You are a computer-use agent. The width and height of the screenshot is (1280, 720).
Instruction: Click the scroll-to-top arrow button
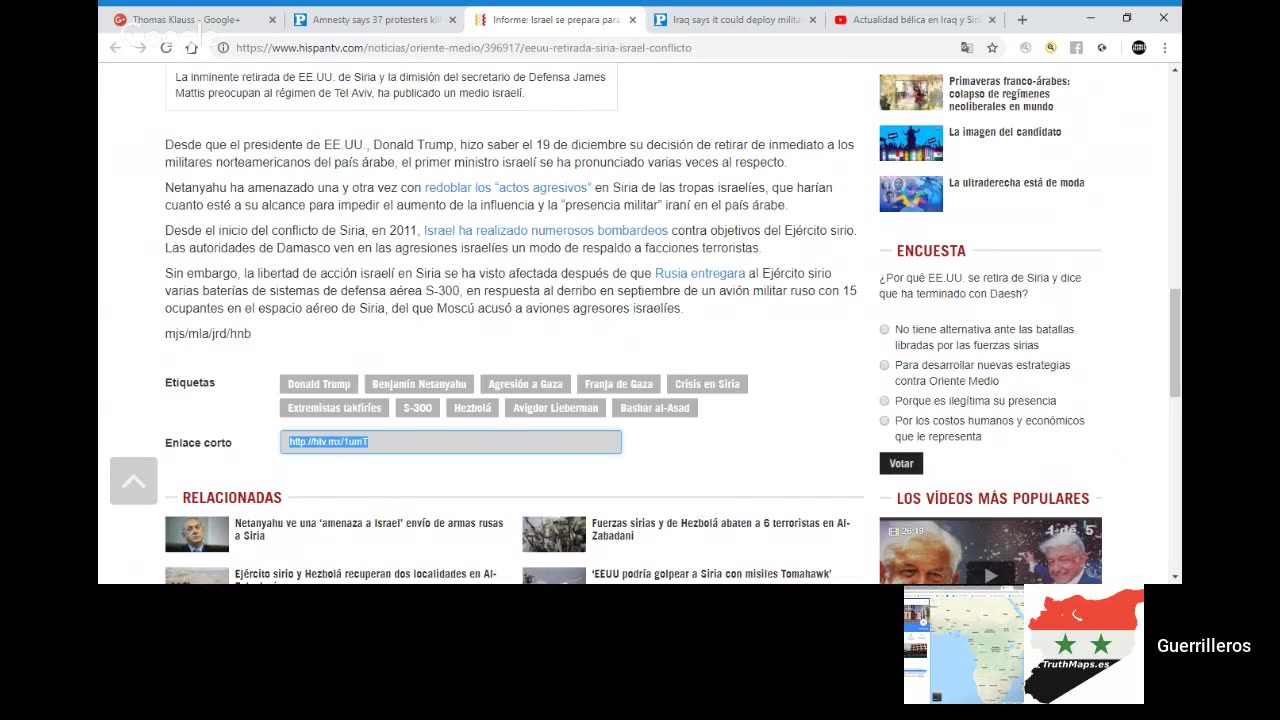click(134, 481)
